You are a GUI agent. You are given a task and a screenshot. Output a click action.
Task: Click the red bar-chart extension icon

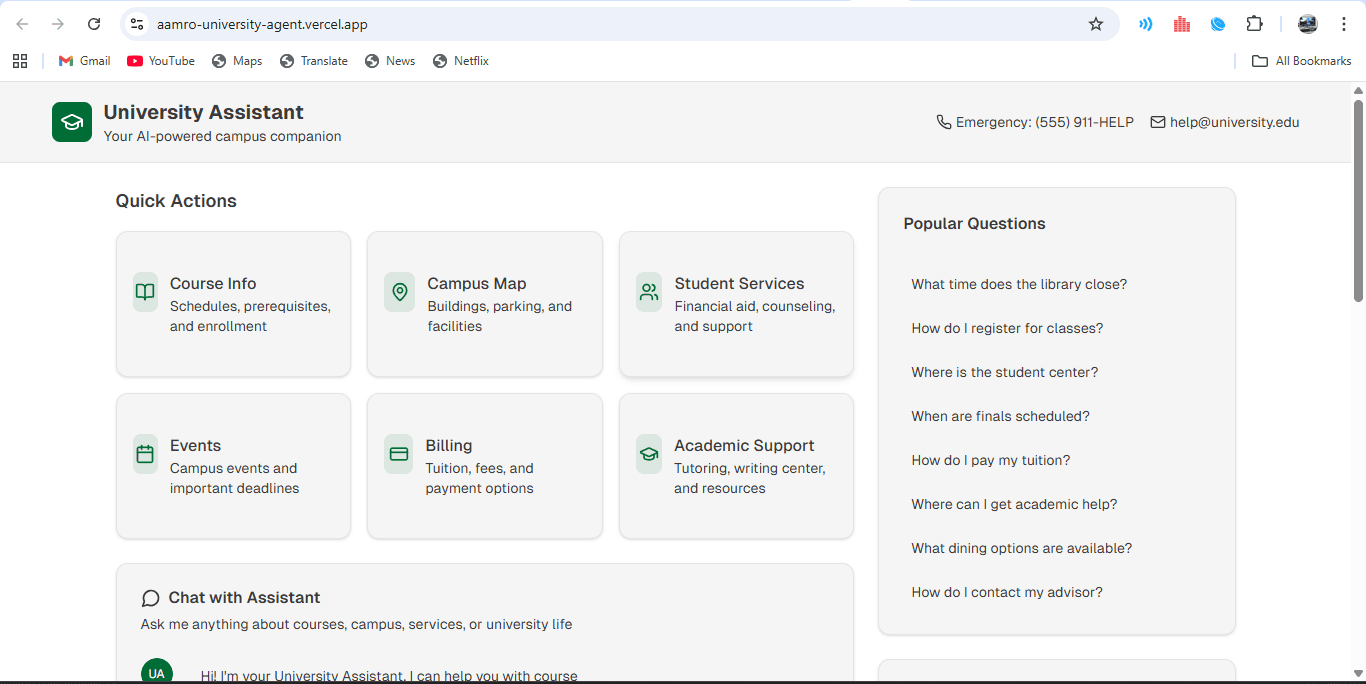1182,24
